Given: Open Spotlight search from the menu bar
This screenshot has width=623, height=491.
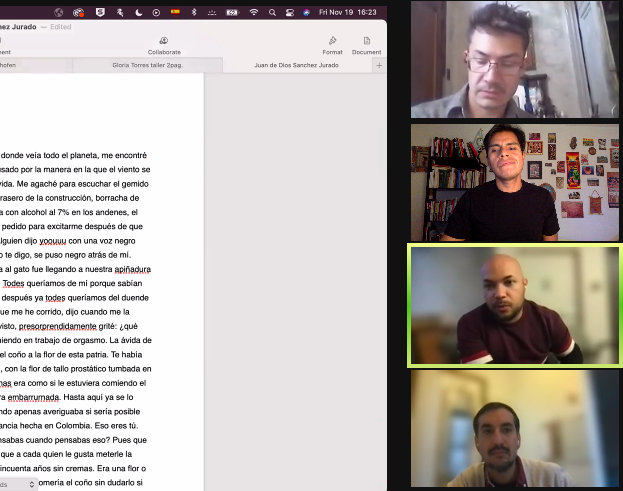Looking at the screenshot, I should 271,12.
